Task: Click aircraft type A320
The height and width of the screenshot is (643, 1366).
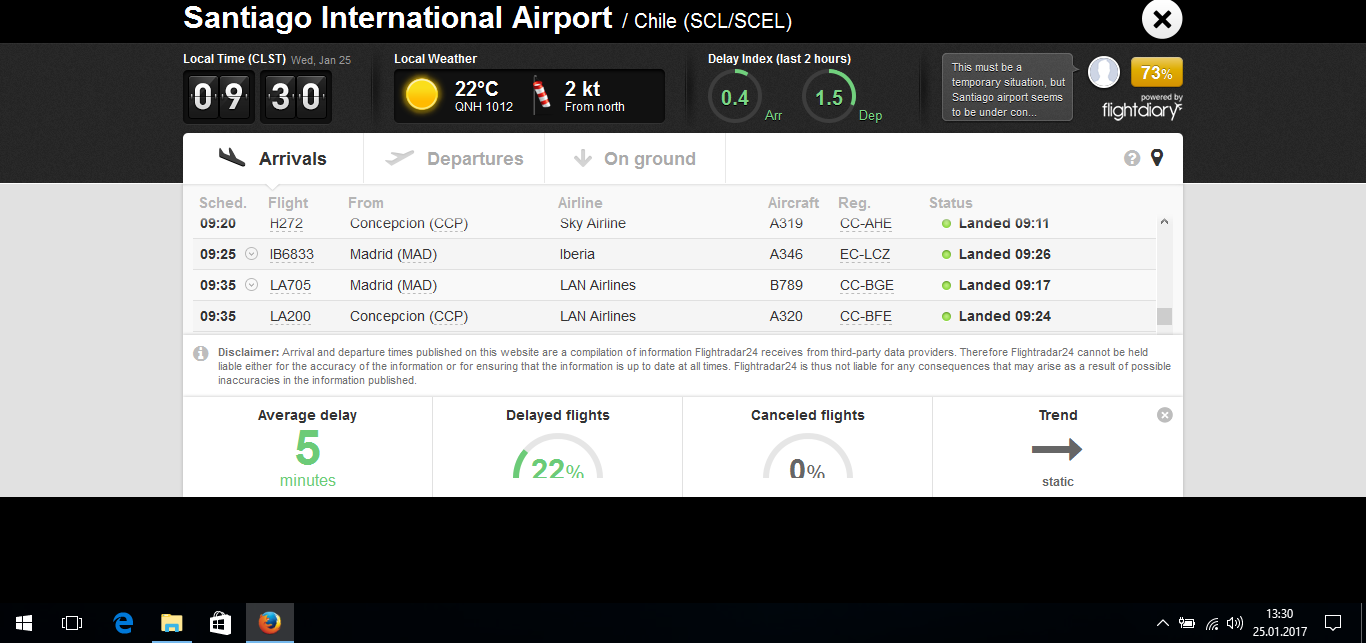Action: (786, 316)
